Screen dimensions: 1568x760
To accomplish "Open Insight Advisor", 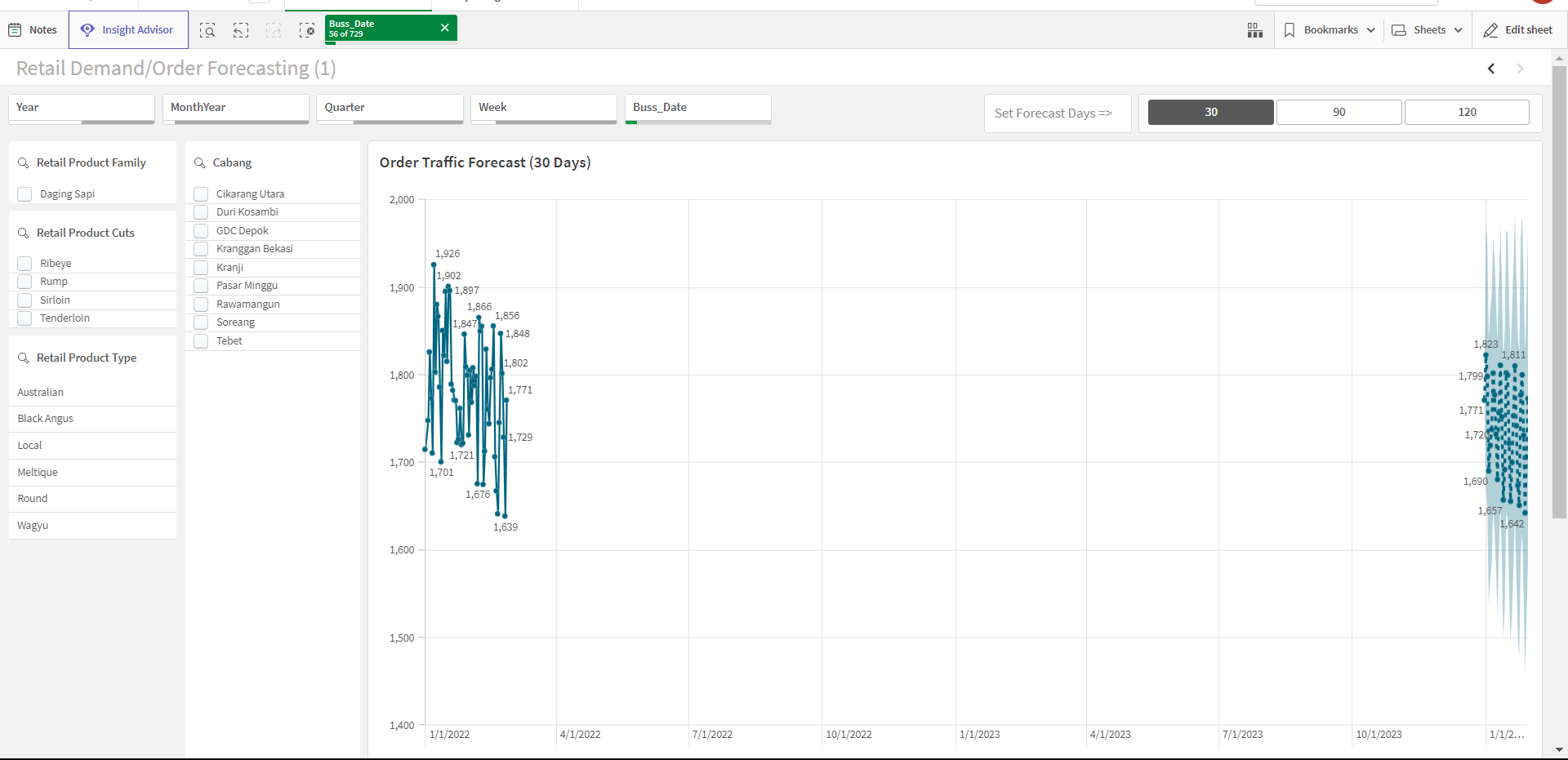I will click(x=127, y=29).
